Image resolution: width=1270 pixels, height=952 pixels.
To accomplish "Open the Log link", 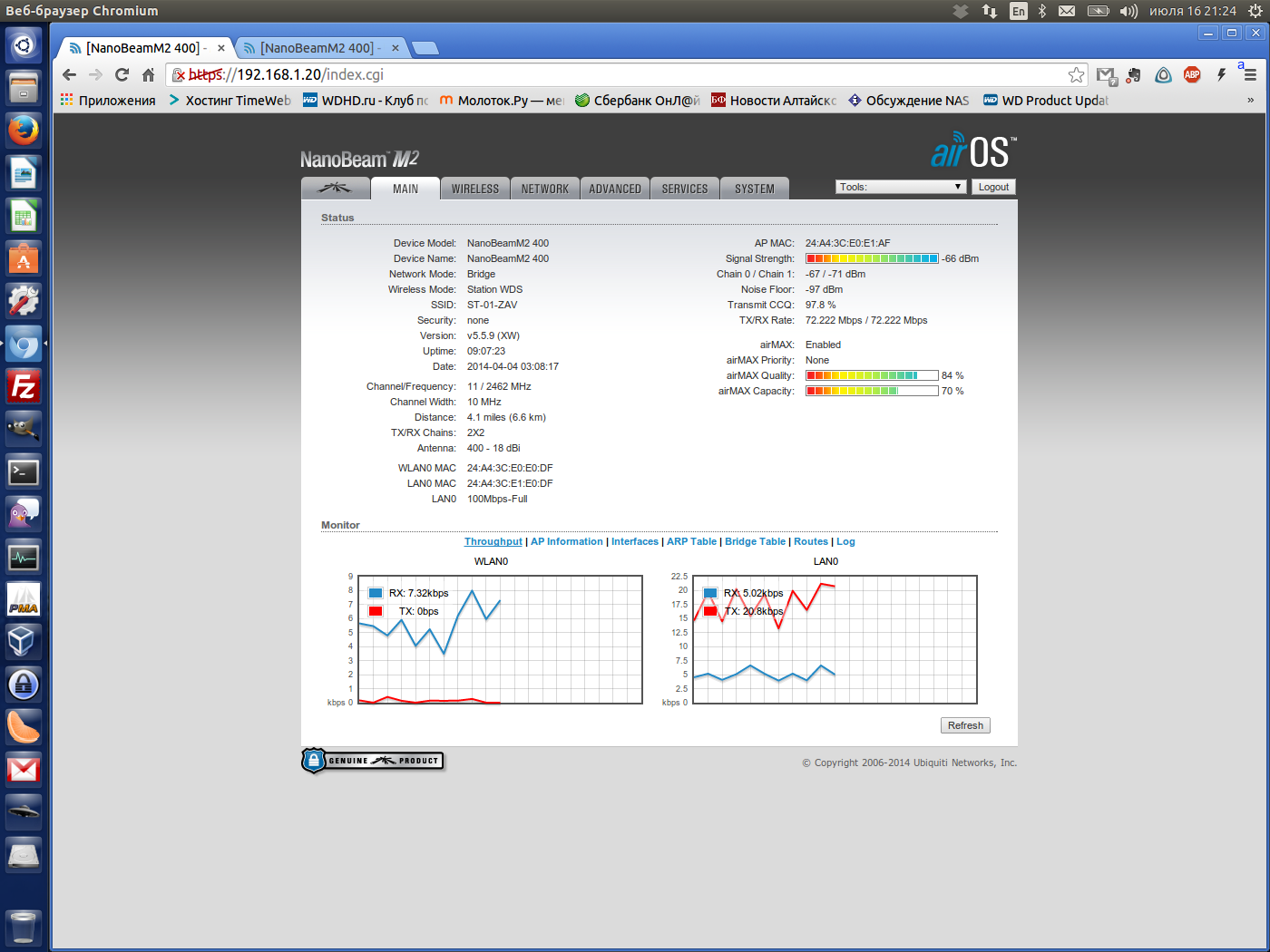I will (x=845, y=541).
